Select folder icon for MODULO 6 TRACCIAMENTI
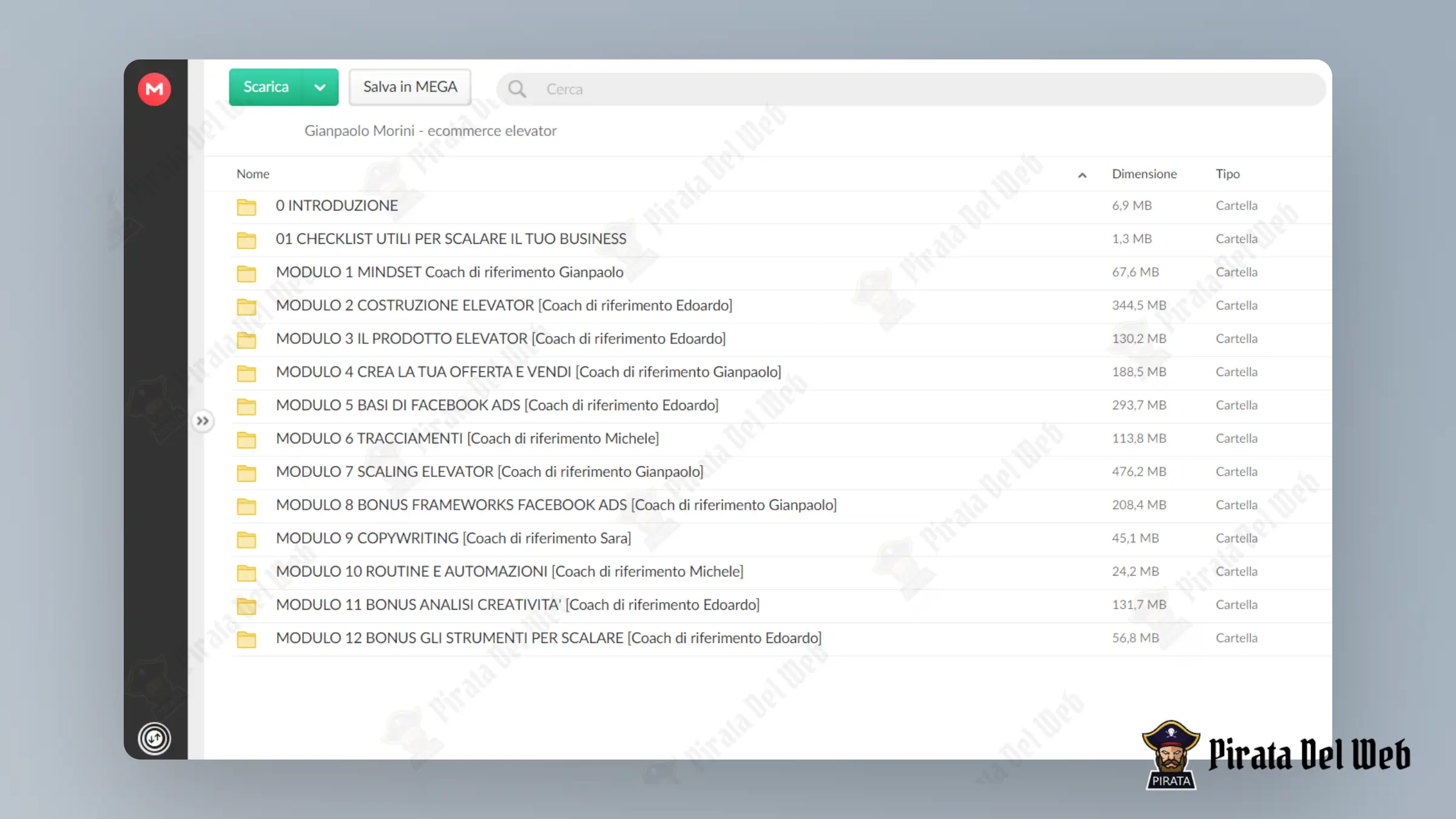Screen dimensions: 1456x819 coord(246,439)
